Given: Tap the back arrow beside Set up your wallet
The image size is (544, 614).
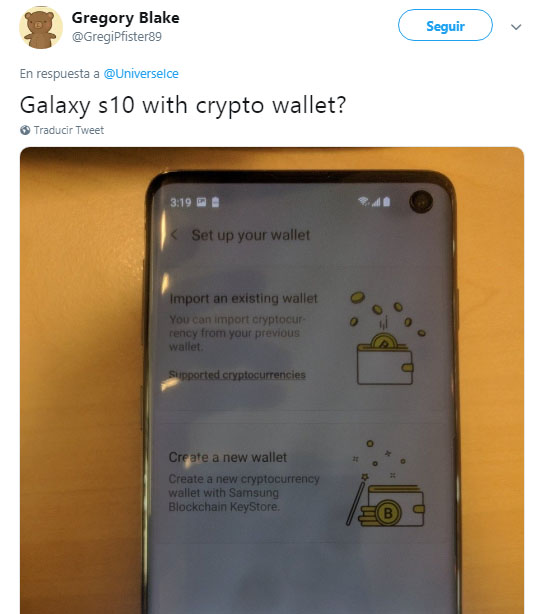Looking at the screenshot, I should 174,235.
